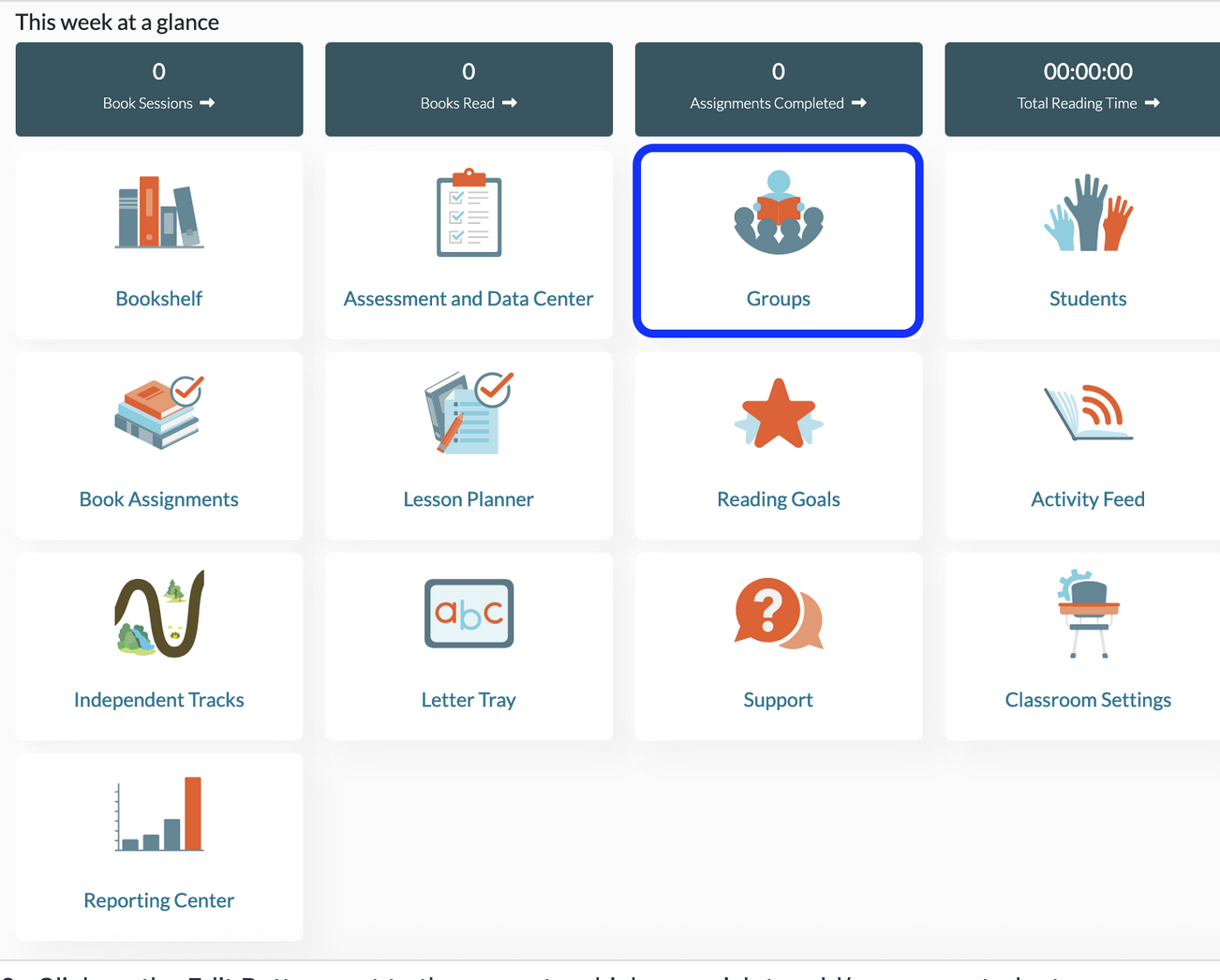Screen dimensions: 1220x980
Task: Open the Classroom Settings desk icon
Action: point(1089,614)
